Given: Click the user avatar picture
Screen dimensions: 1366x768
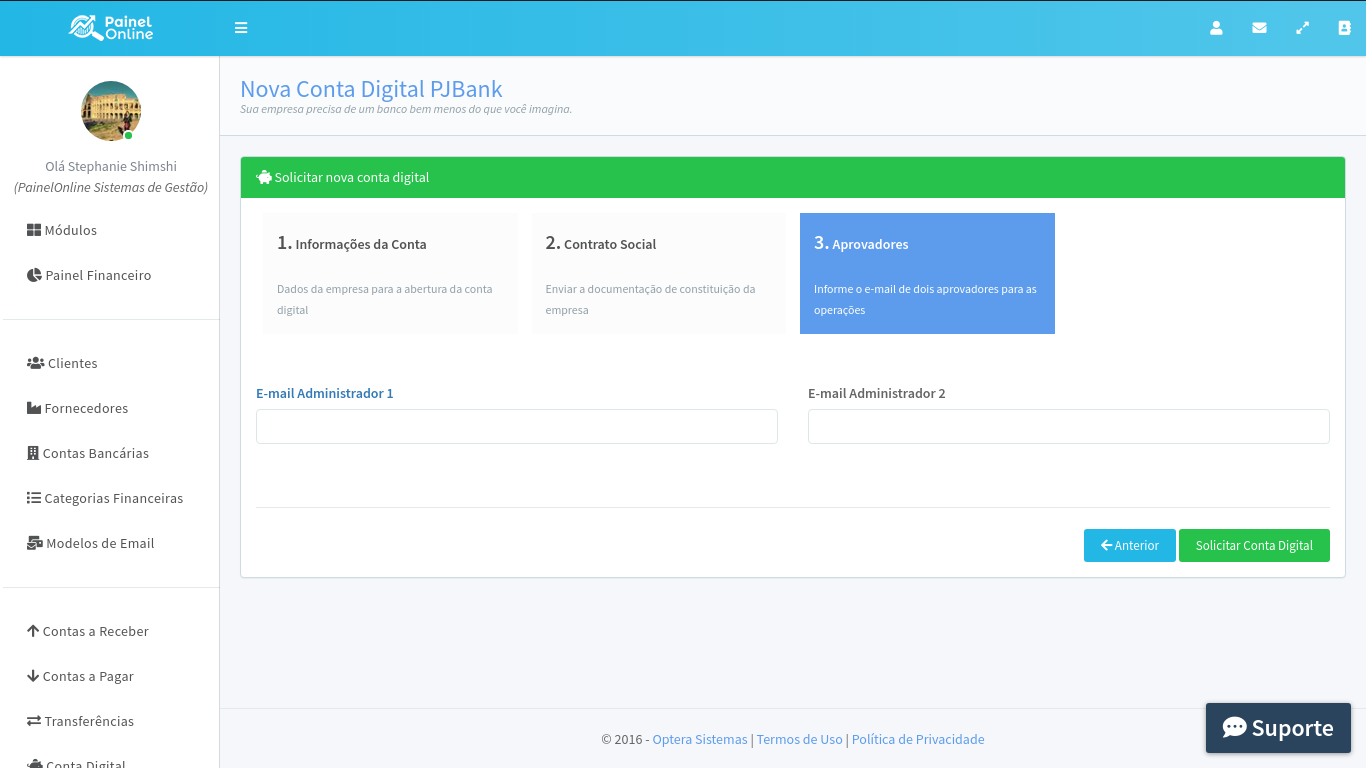Looking at the screenshot, I should click(111, 111).
